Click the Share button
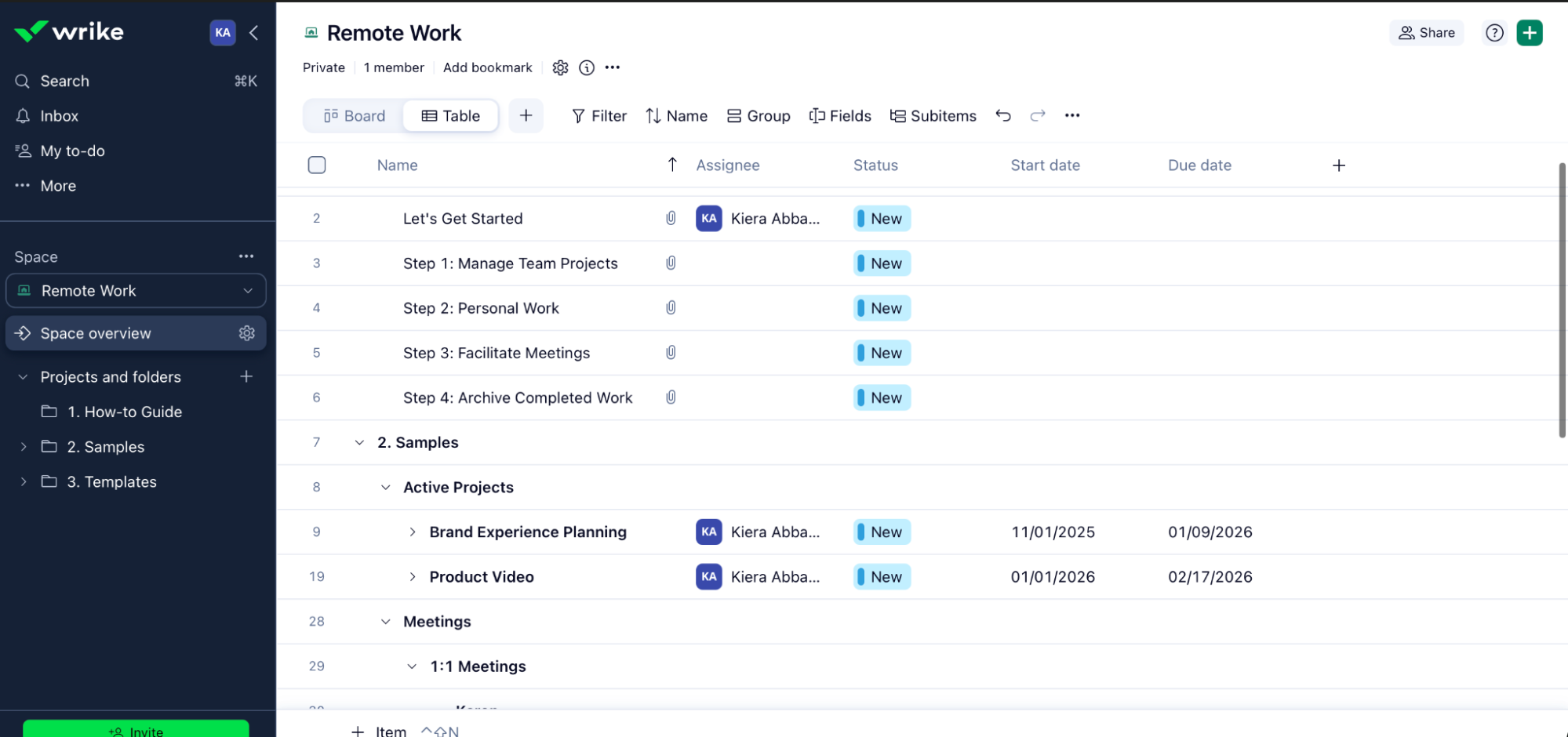The height and width of the screenshot is (737, 1568). click(1426, 32)
